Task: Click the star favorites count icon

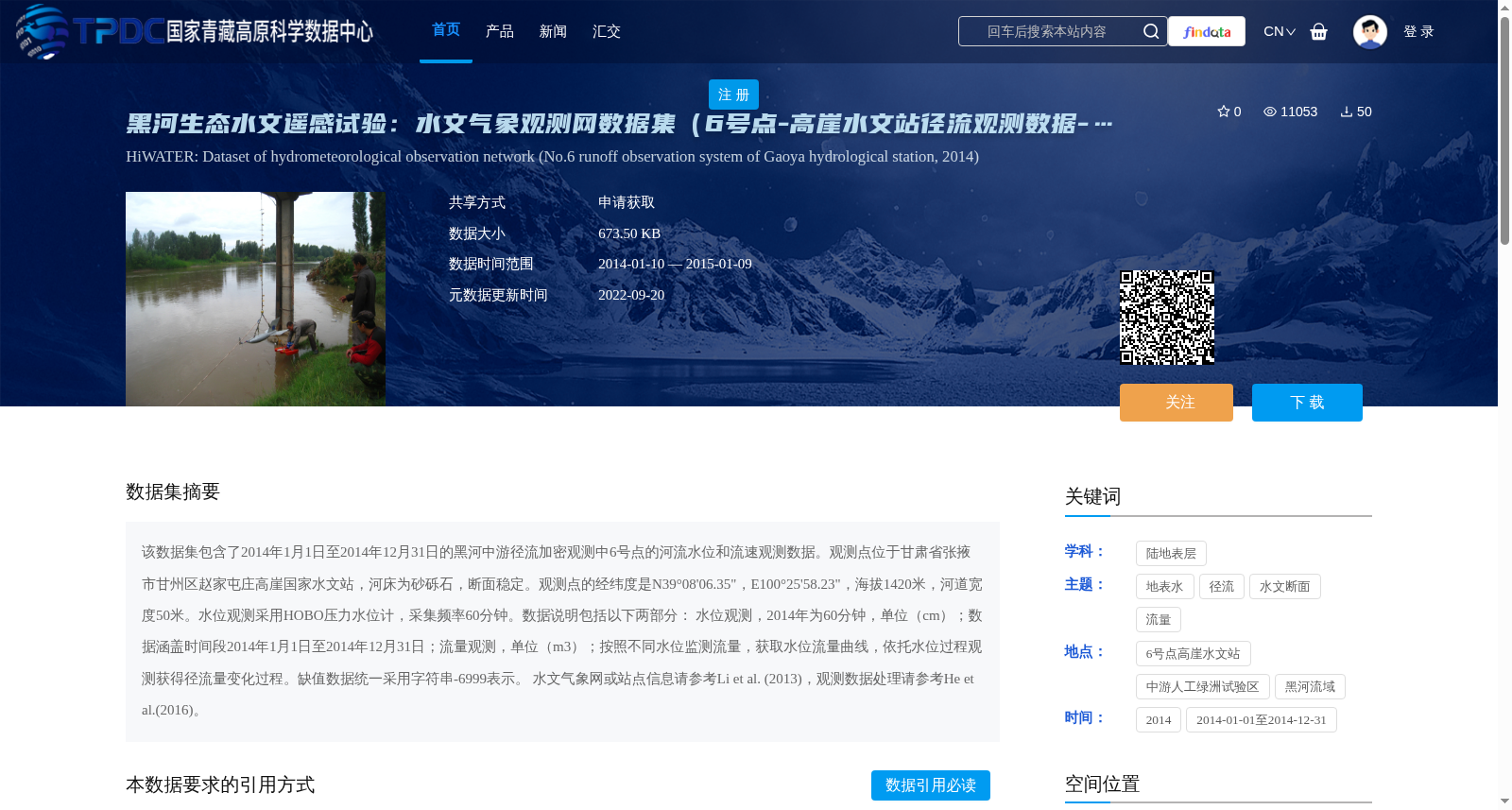Action: tap(1223, 112)
